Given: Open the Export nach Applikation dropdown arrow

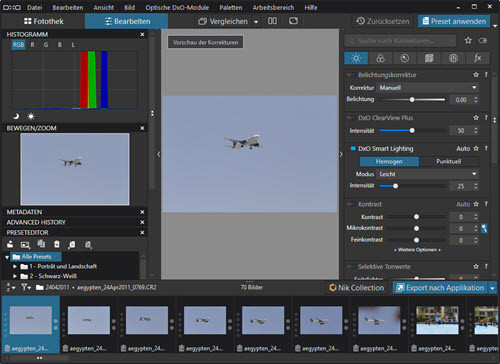Looking at the screenshot, I should 492,288.
